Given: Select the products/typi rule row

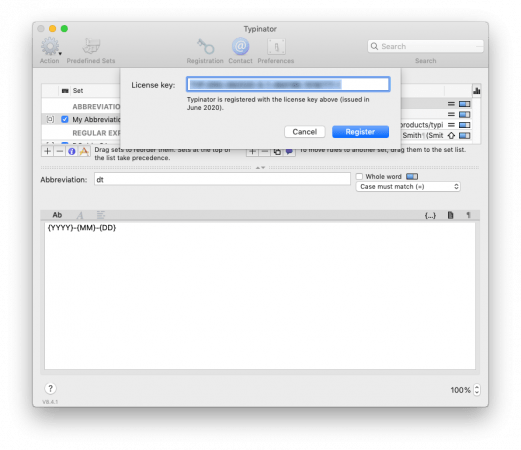Looking at the screenshot, I should click(x=436, y=125).
